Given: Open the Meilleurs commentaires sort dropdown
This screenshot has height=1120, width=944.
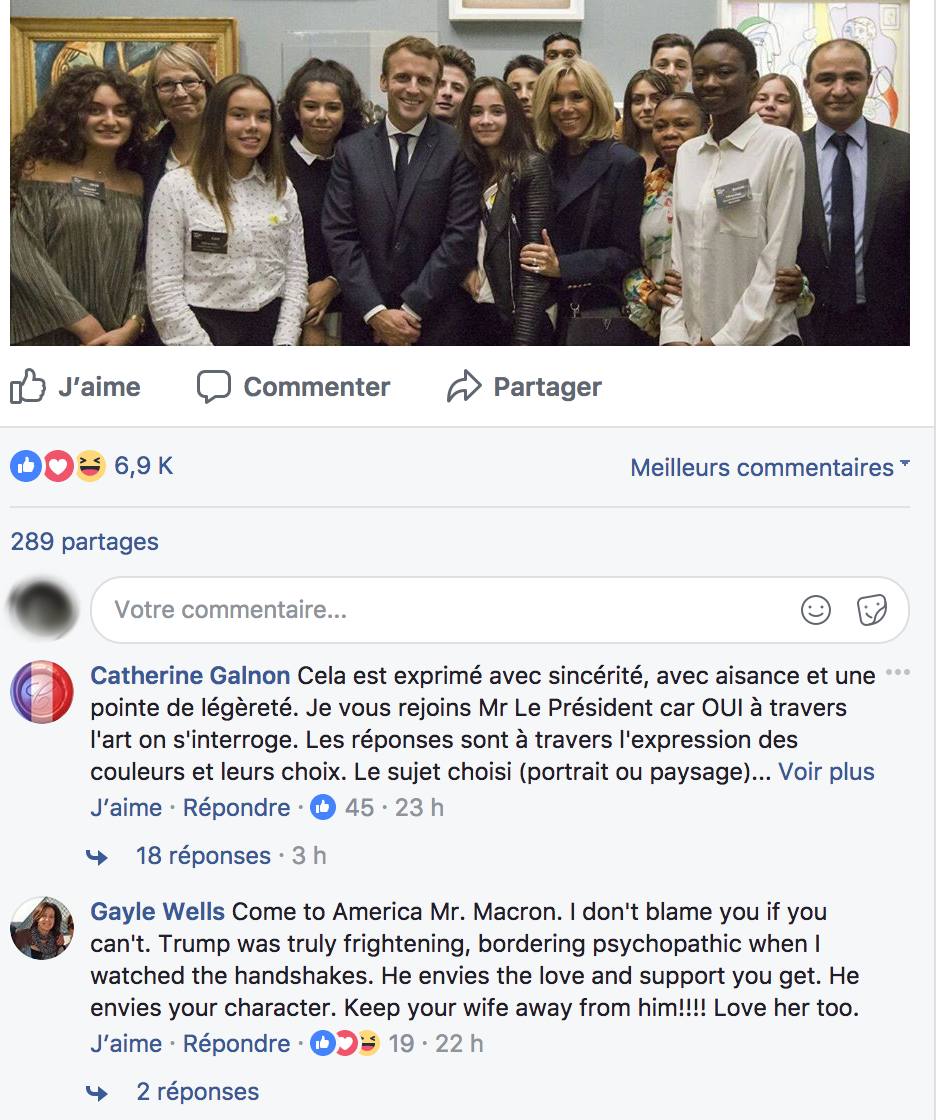Looking at the screenshot, I should coord(769,467).
